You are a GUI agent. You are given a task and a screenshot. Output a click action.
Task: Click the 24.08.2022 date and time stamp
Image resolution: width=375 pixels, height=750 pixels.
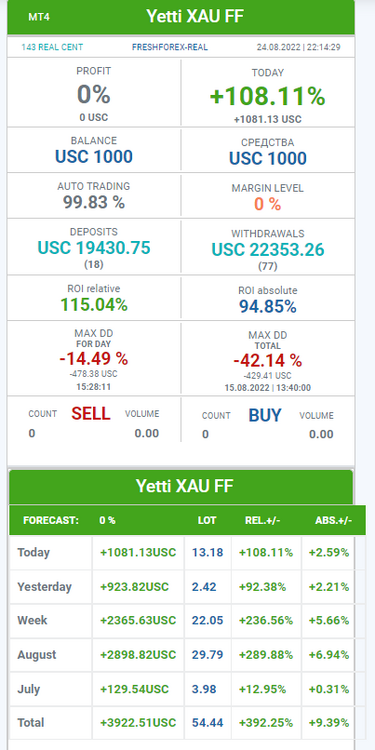click(x=298, y=47)
